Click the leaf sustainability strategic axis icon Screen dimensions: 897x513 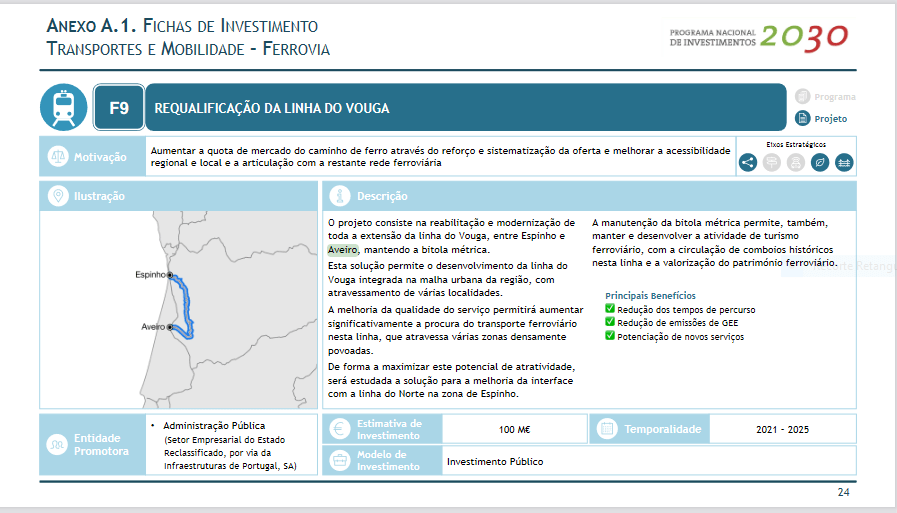pyautogui.click(x=820, y=162)
